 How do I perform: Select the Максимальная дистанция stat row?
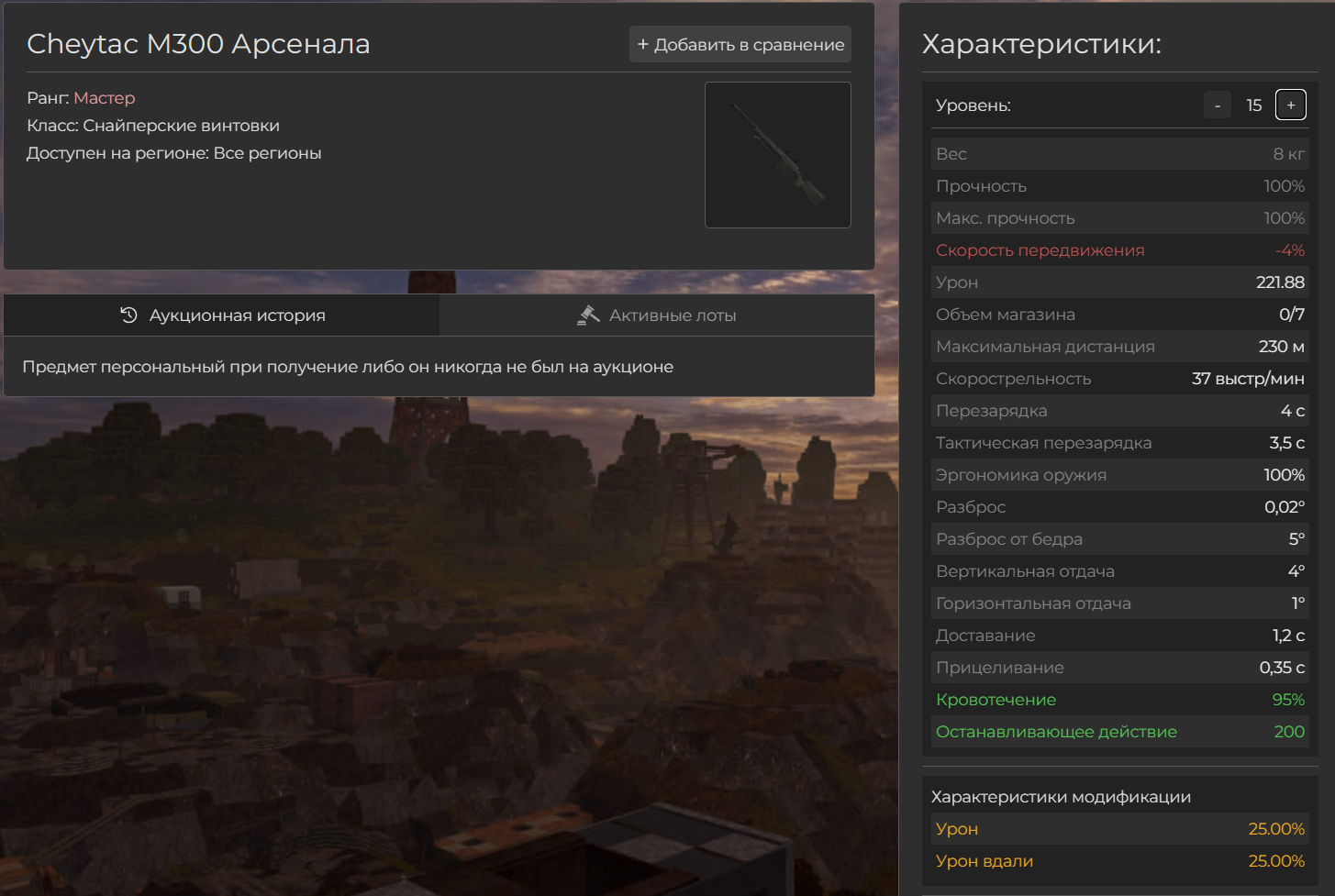click(1118, 347)
